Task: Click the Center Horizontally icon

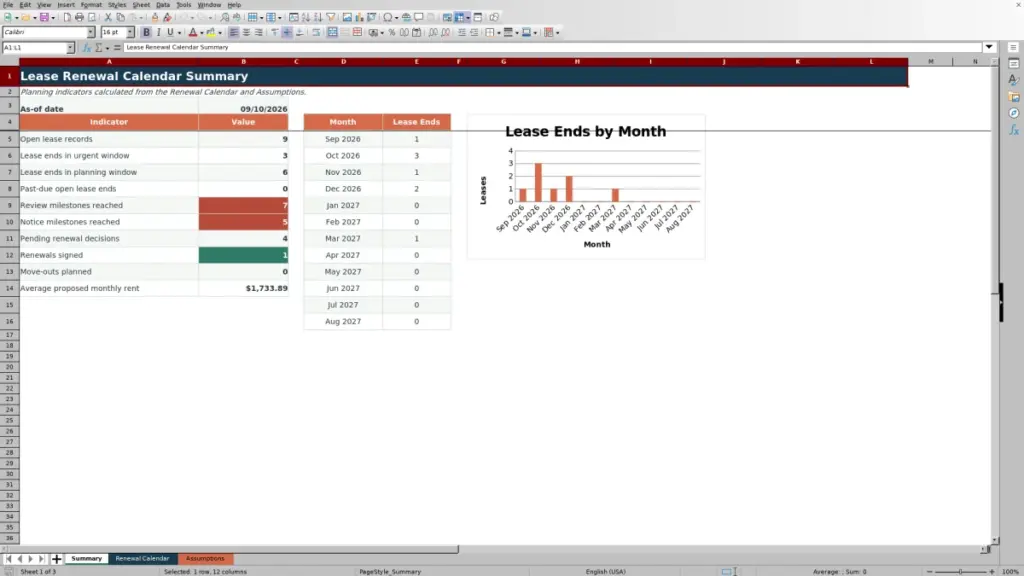Action: 246,32
